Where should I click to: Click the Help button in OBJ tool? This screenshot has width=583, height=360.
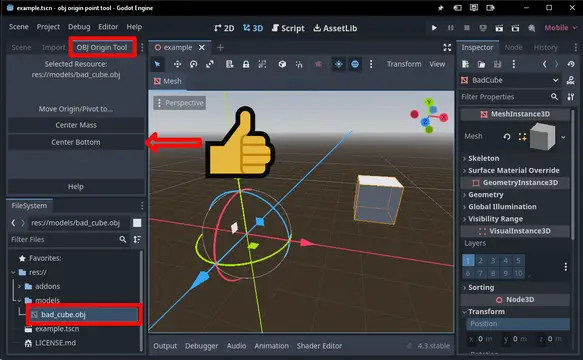tap(76, 187)
